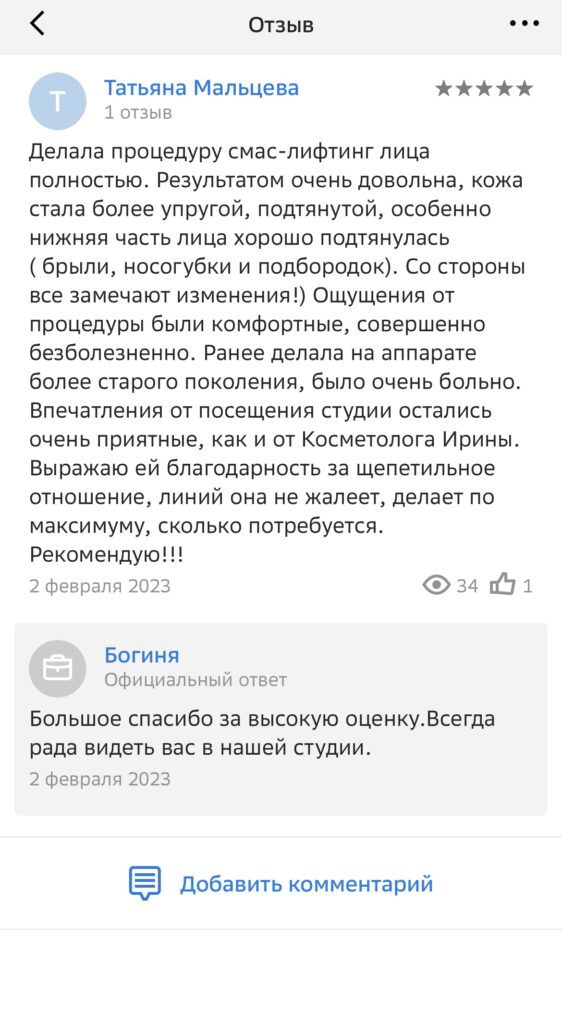Open Татьяна Мальцева's profile name link
562x1024 pixels.
(202, 88)
